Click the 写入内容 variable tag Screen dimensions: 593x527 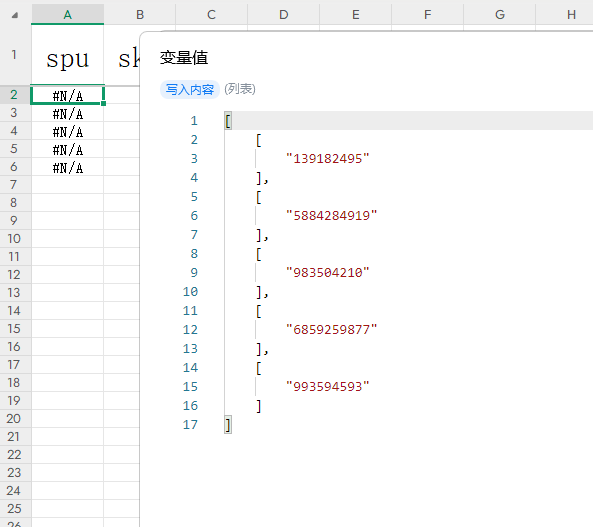(190, 90)
